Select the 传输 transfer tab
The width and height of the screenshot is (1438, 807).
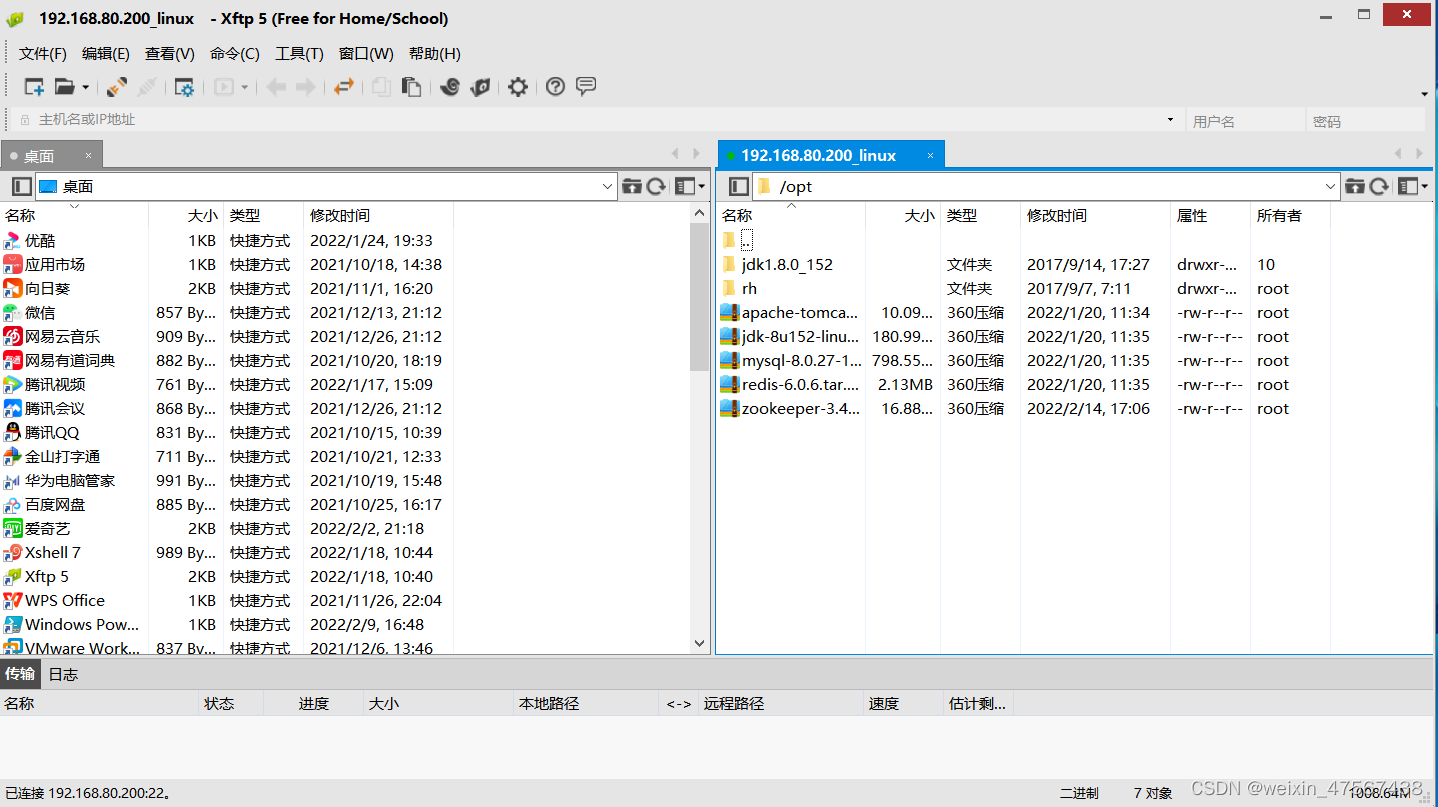click(x=20, y=674)
